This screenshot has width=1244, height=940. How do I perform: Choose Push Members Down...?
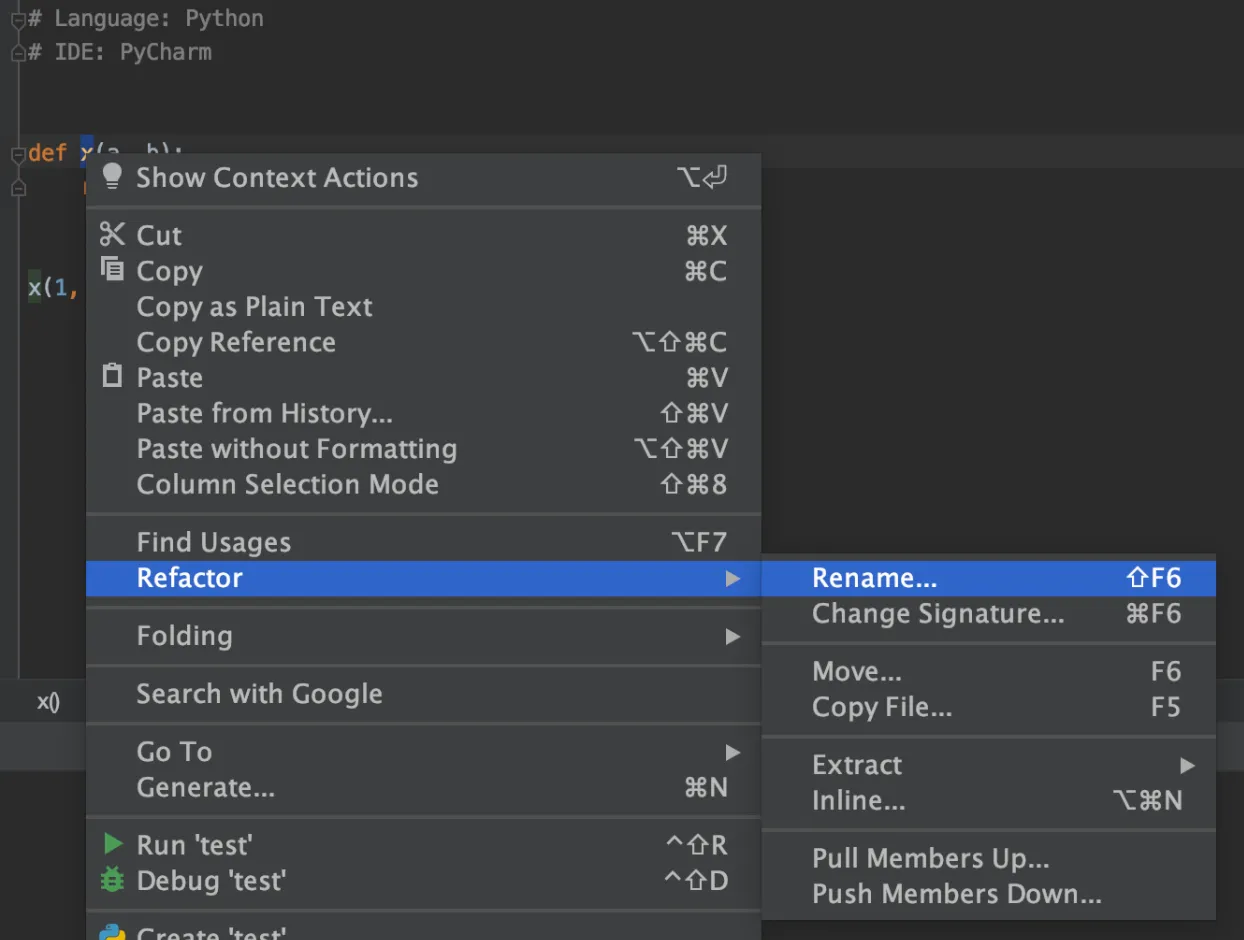point(989,894)
